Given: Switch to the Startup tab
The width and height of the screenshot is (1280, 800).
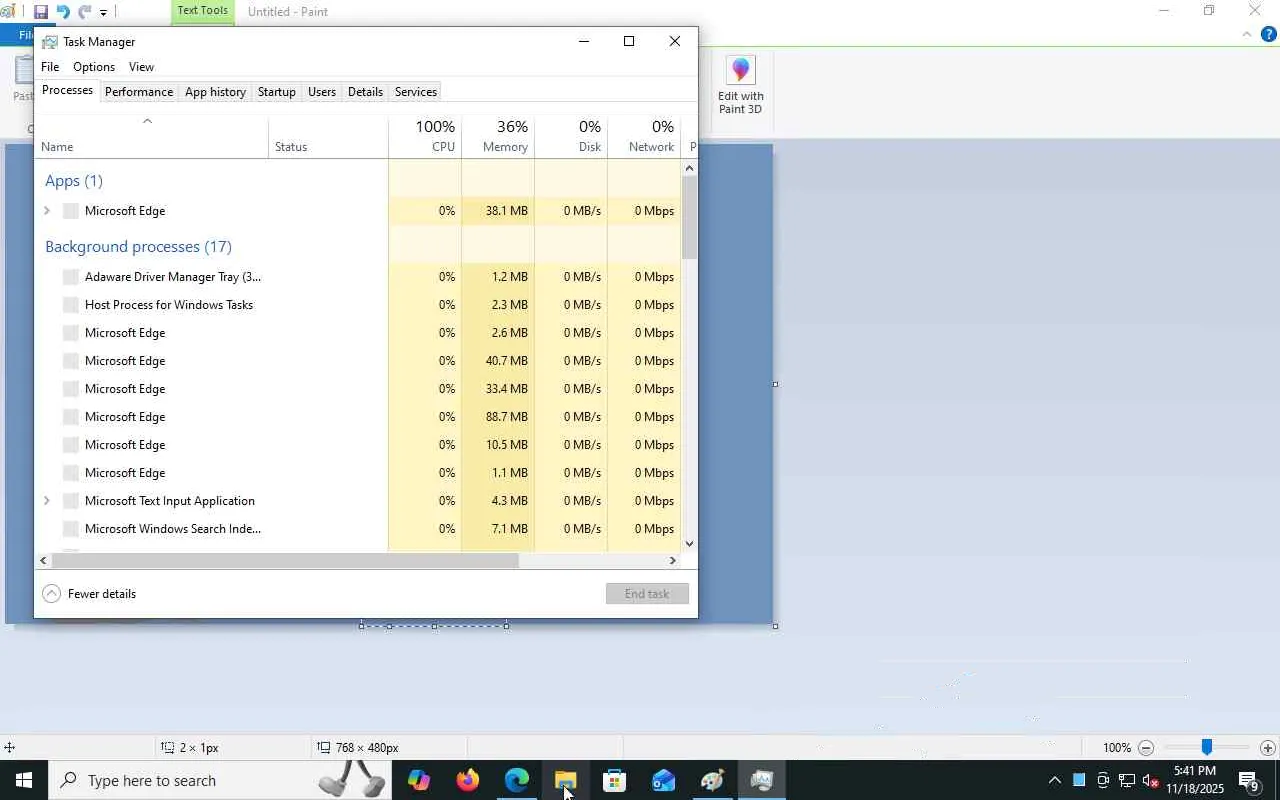Looking at the screenshot, I should click(x=276, y=92).
